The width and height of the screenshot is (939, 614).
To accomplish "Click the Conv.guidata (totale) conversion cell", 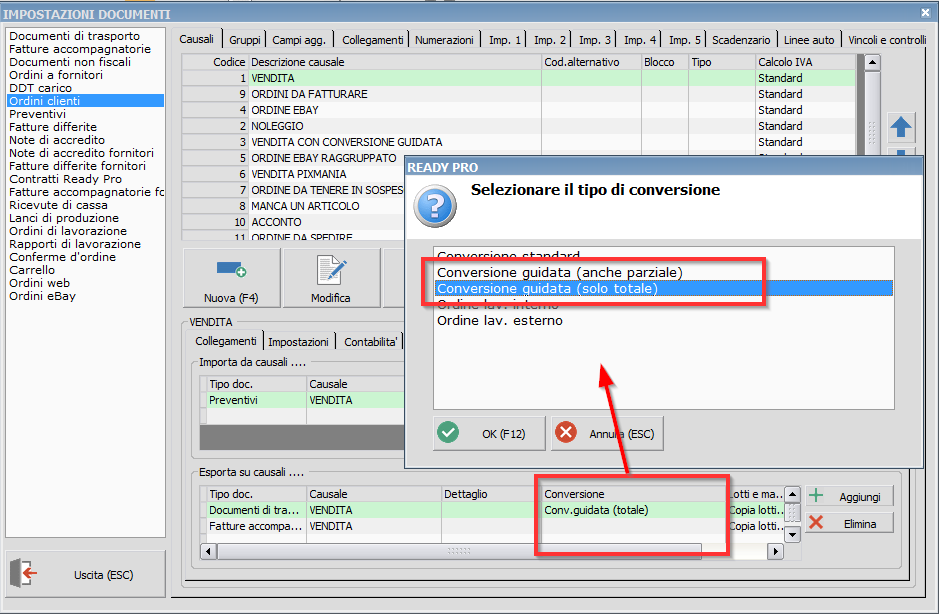I will click(634, 510).
